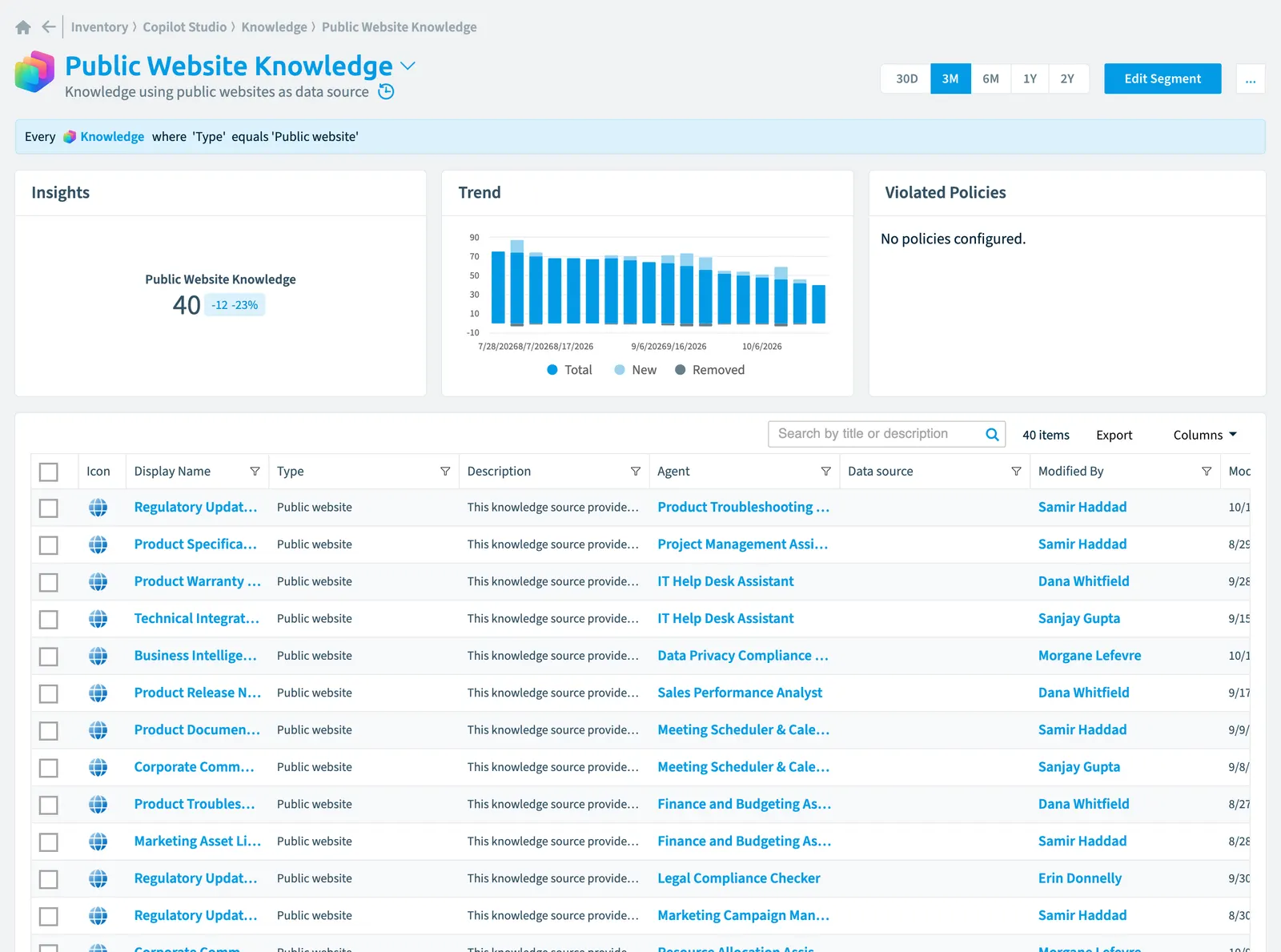Filter the Description column

click(x=636, y=472)
